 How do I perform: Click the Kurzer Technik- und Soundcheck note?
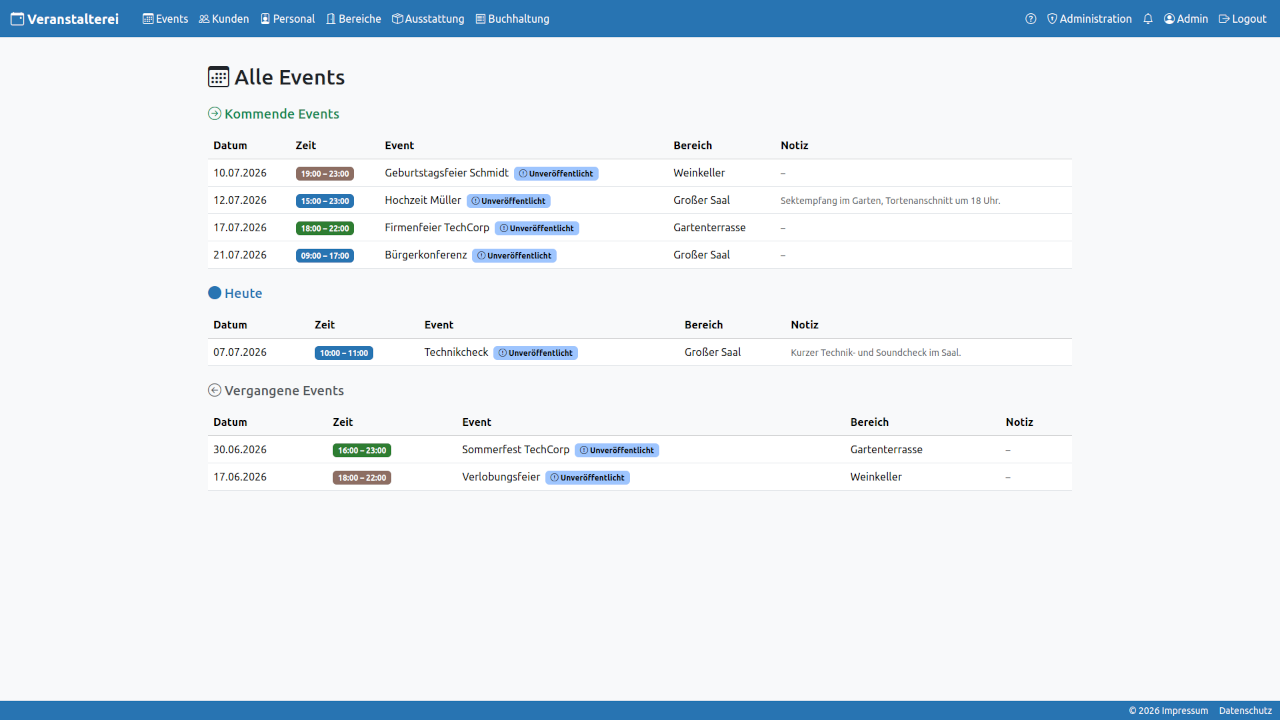pos(876,353)
